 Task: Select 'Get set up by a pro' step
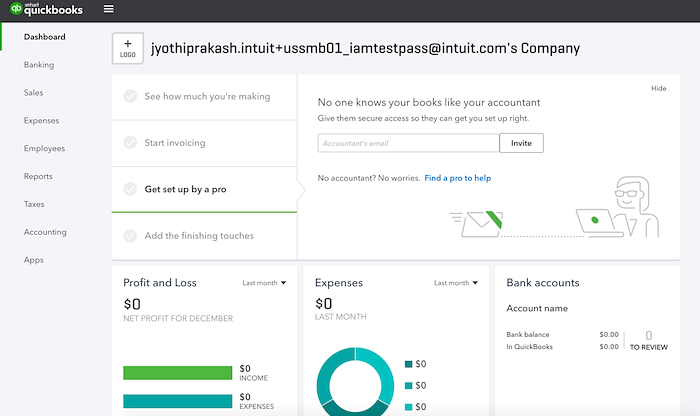pos(204,189)
